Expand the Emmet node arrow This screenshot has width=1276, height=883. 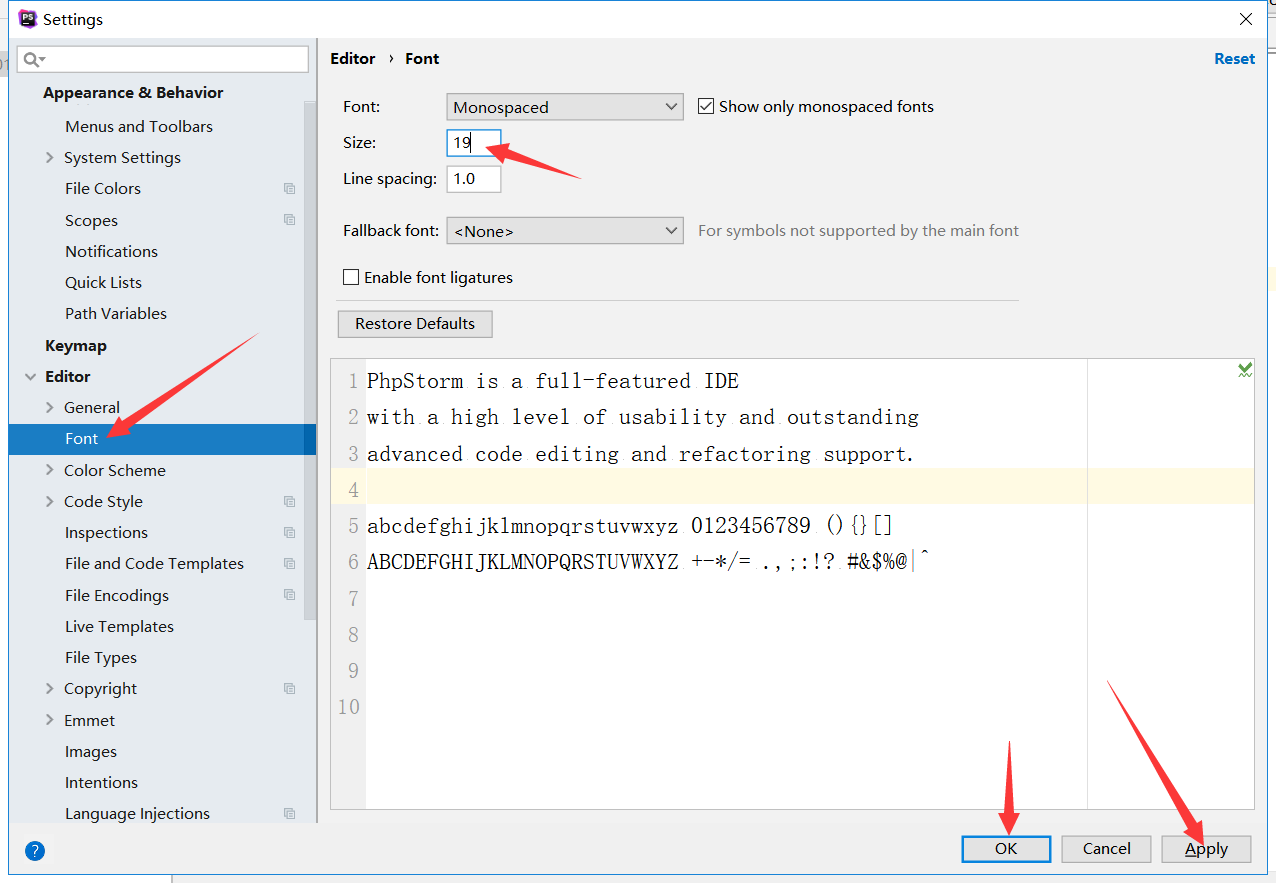pyautogui.click(x=50, y=720)
